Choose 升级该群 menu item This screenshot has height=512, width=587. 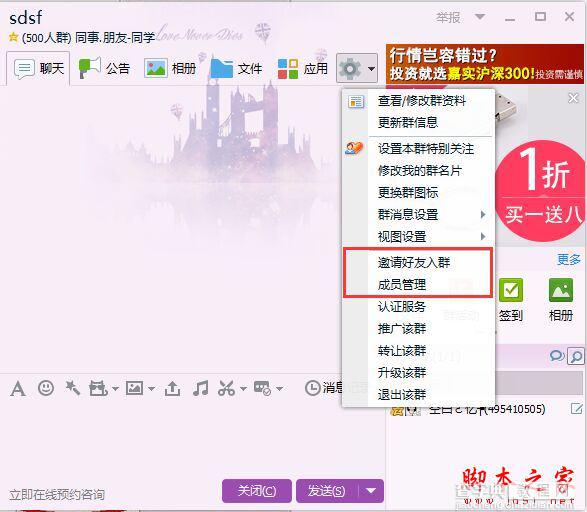coord(402,372)
